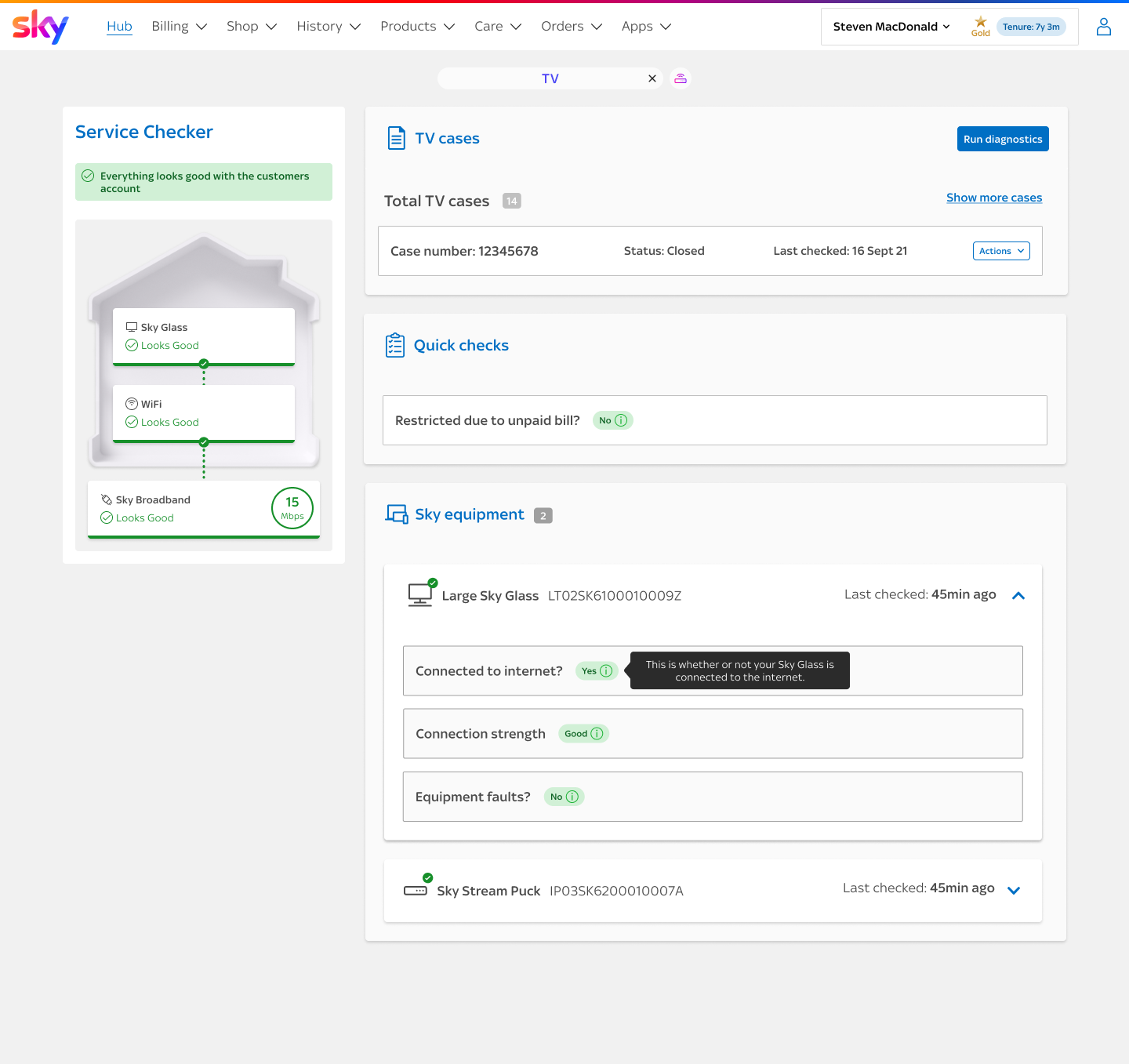Click the Service Checker heading
This screenshot has height=1064, width=1129.
pyautogui.click(x=144, y=132)
